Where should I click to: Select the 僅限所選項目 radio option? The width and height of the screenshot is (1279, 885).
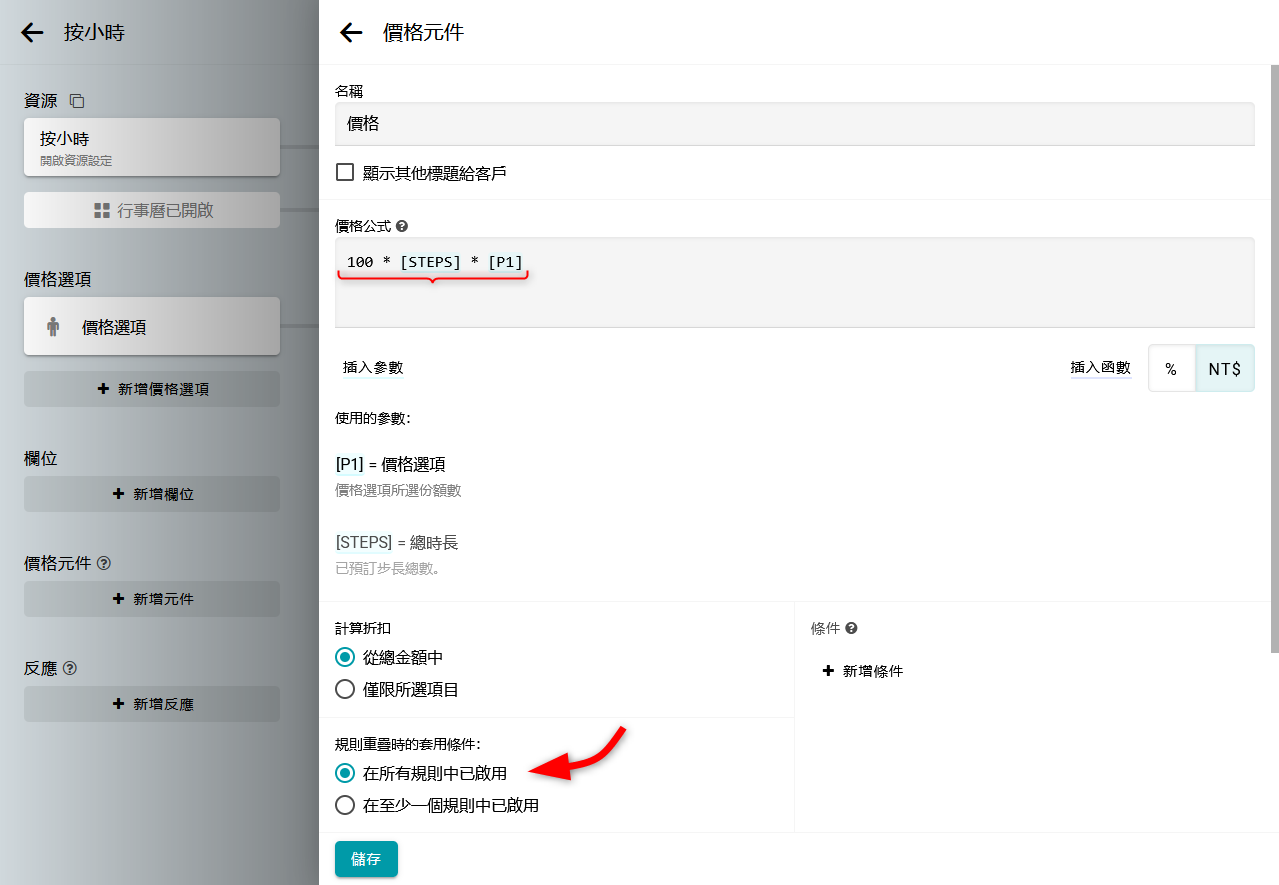tap(345, 689)
